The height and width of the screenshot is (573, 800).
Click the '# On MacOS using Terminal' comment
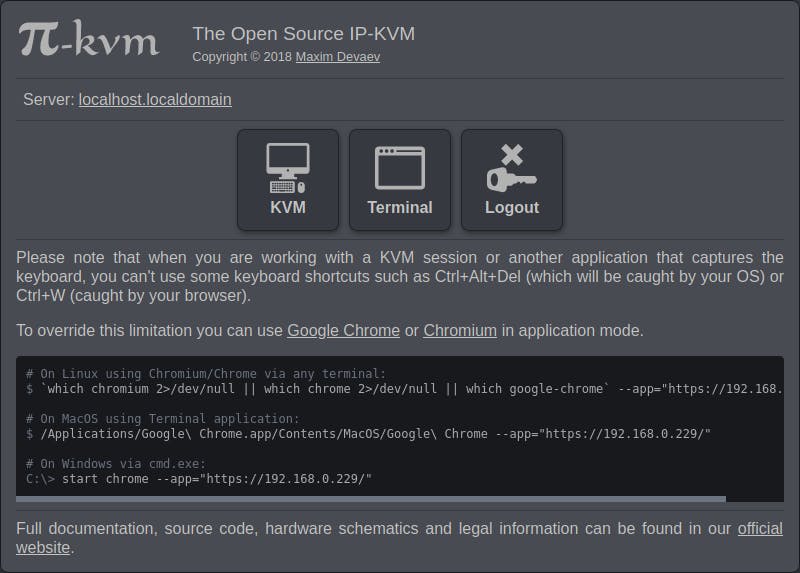163,419
